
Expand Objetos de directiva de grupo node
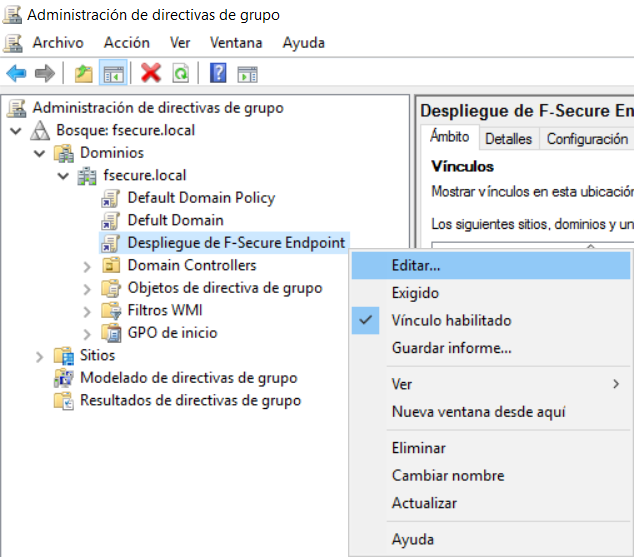click(87, 289)
